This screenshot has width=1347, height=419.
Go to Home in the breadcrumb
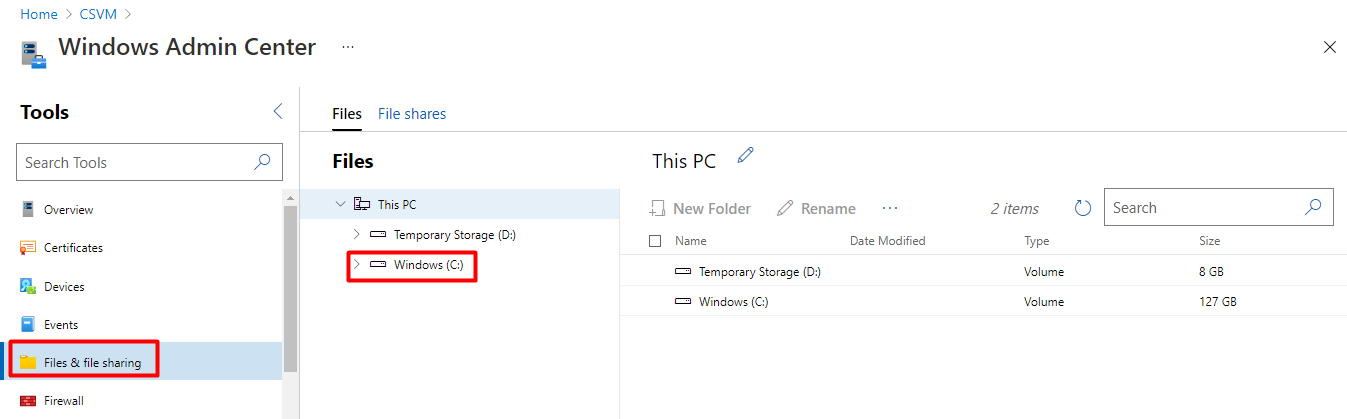pyautogui.click(x=38, y=14)
